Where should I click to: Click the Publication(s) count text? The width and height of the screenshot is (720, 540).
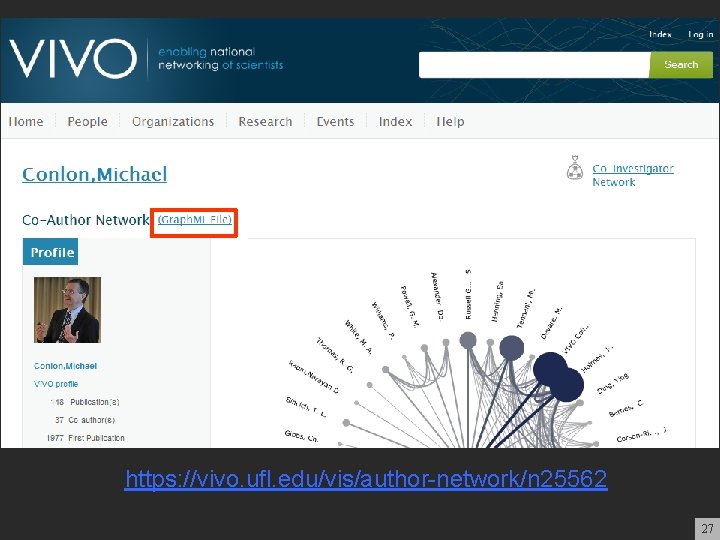tap(85, 402)
